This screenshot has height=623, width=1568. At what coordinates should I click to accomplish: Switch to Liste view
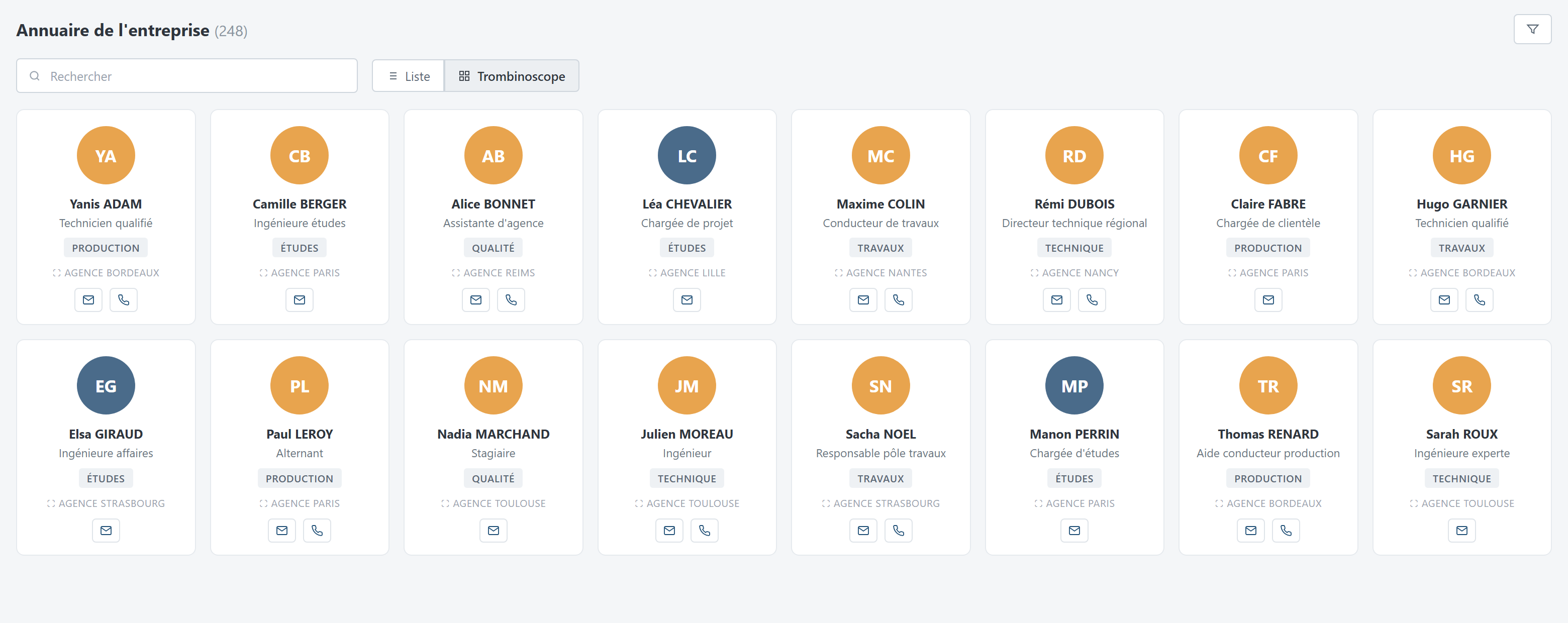pyautogui.click(x=409, y=76)
